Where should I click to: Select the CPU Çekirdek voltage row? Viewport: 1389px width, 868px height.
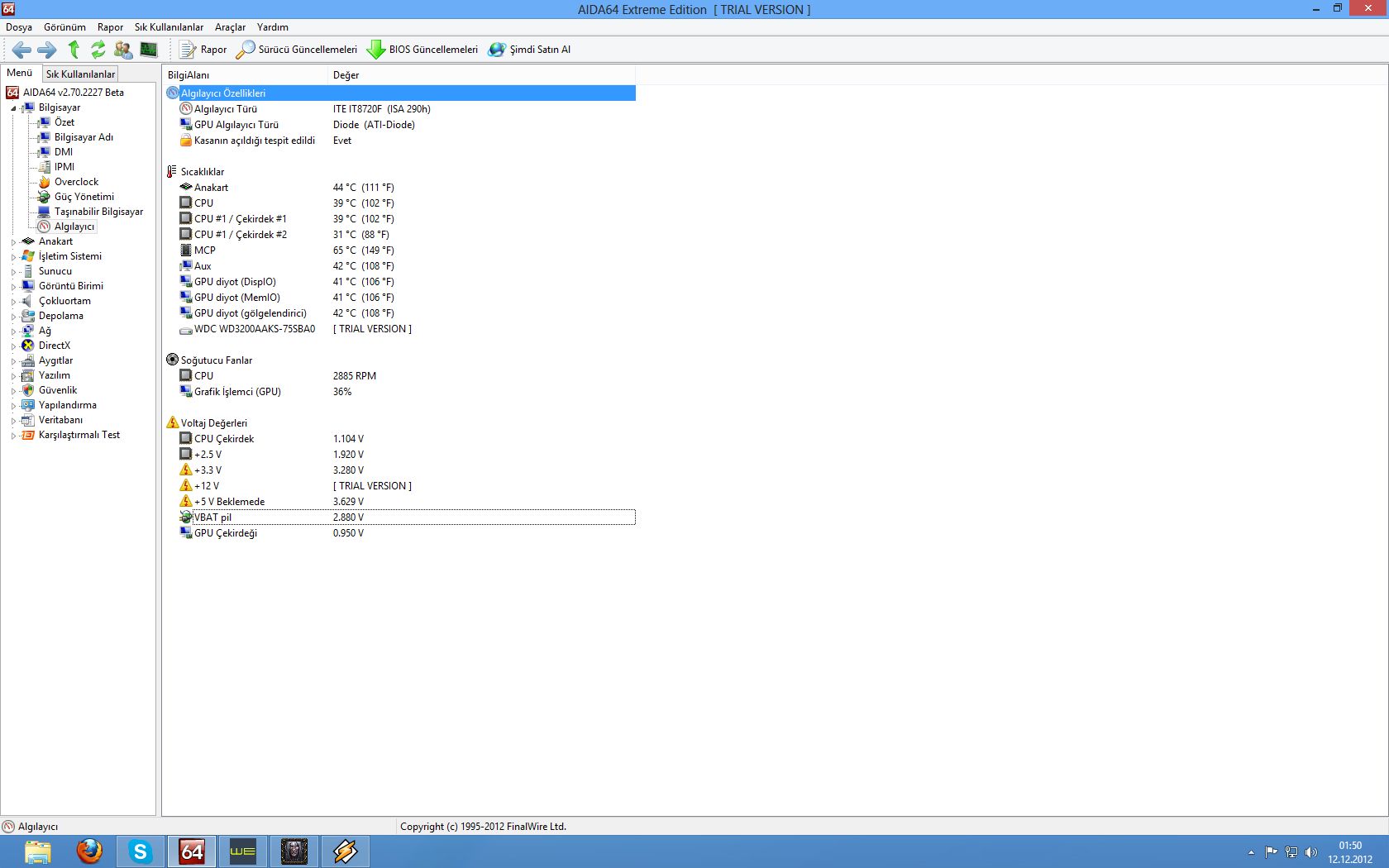(x=400, y=439)
